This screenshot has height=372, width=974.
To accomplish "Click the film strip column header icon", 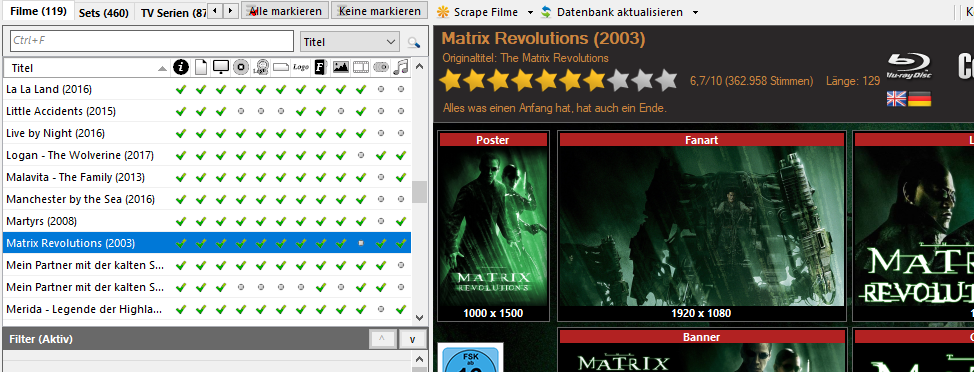I will click(361, 67).
